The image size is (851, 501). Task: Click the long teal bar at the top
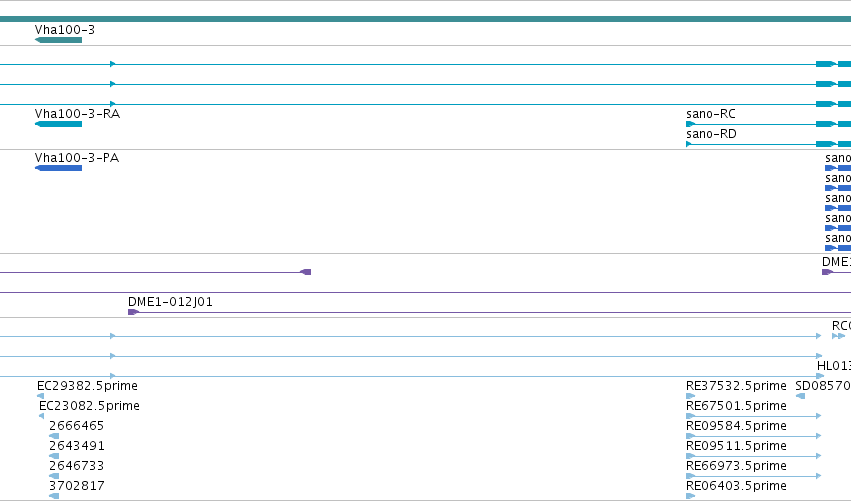426,19
